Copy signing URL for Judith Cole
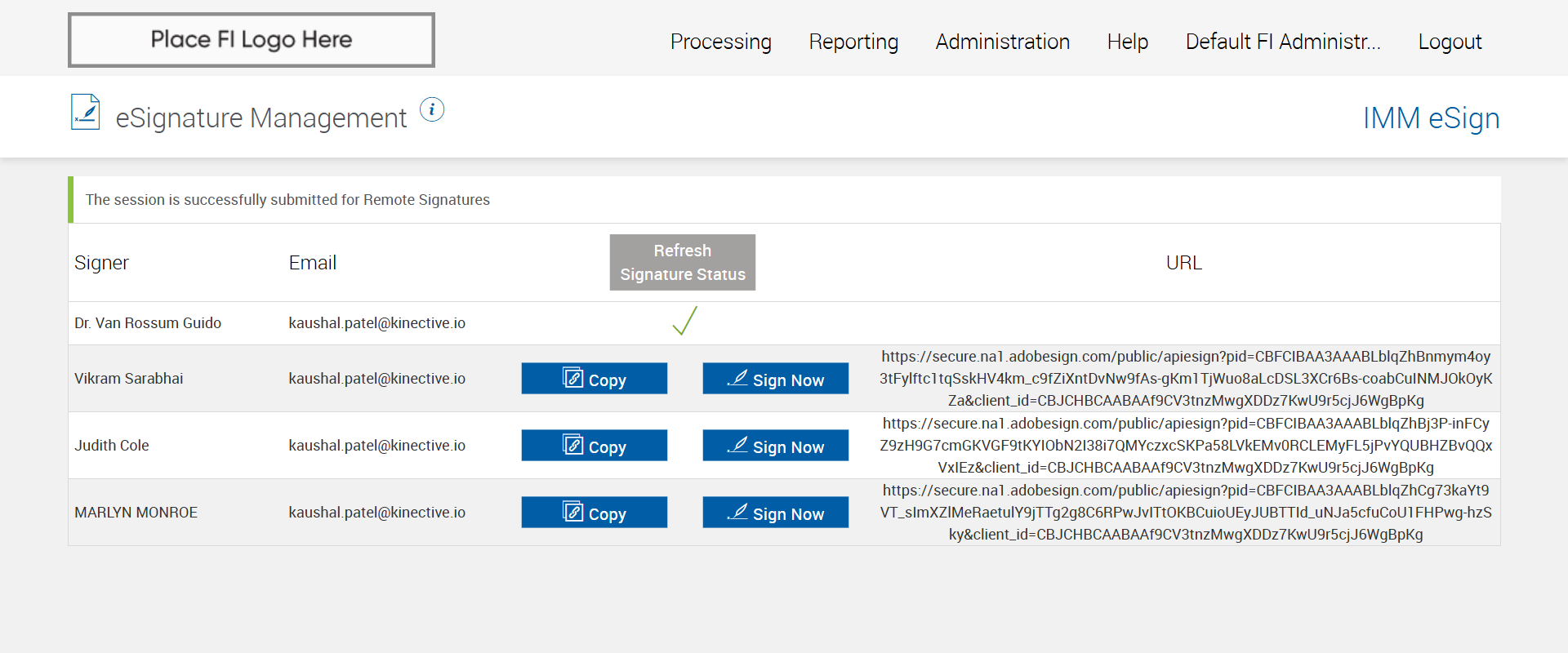This screenshot has width=1568, height=653. pos(594,446)
